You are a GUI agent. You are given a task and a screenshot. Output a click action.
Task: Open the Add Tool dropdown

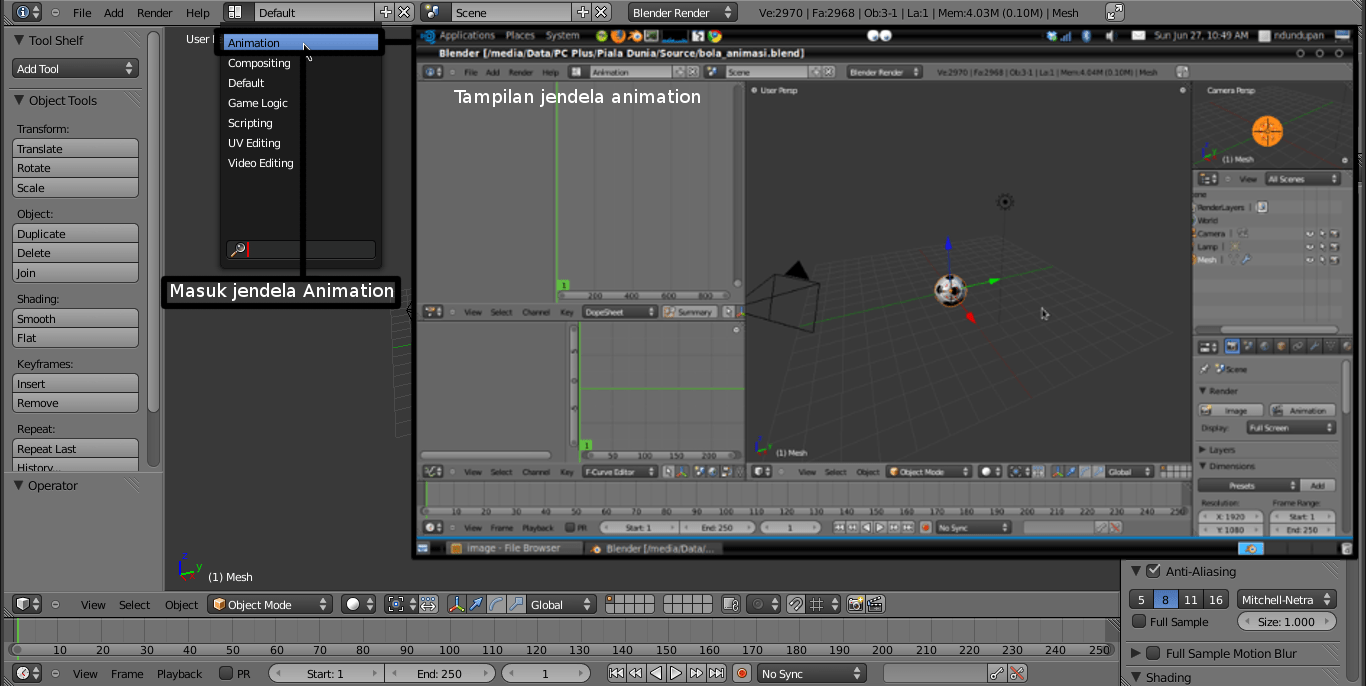pyautogui.click(x=76, y=69)
